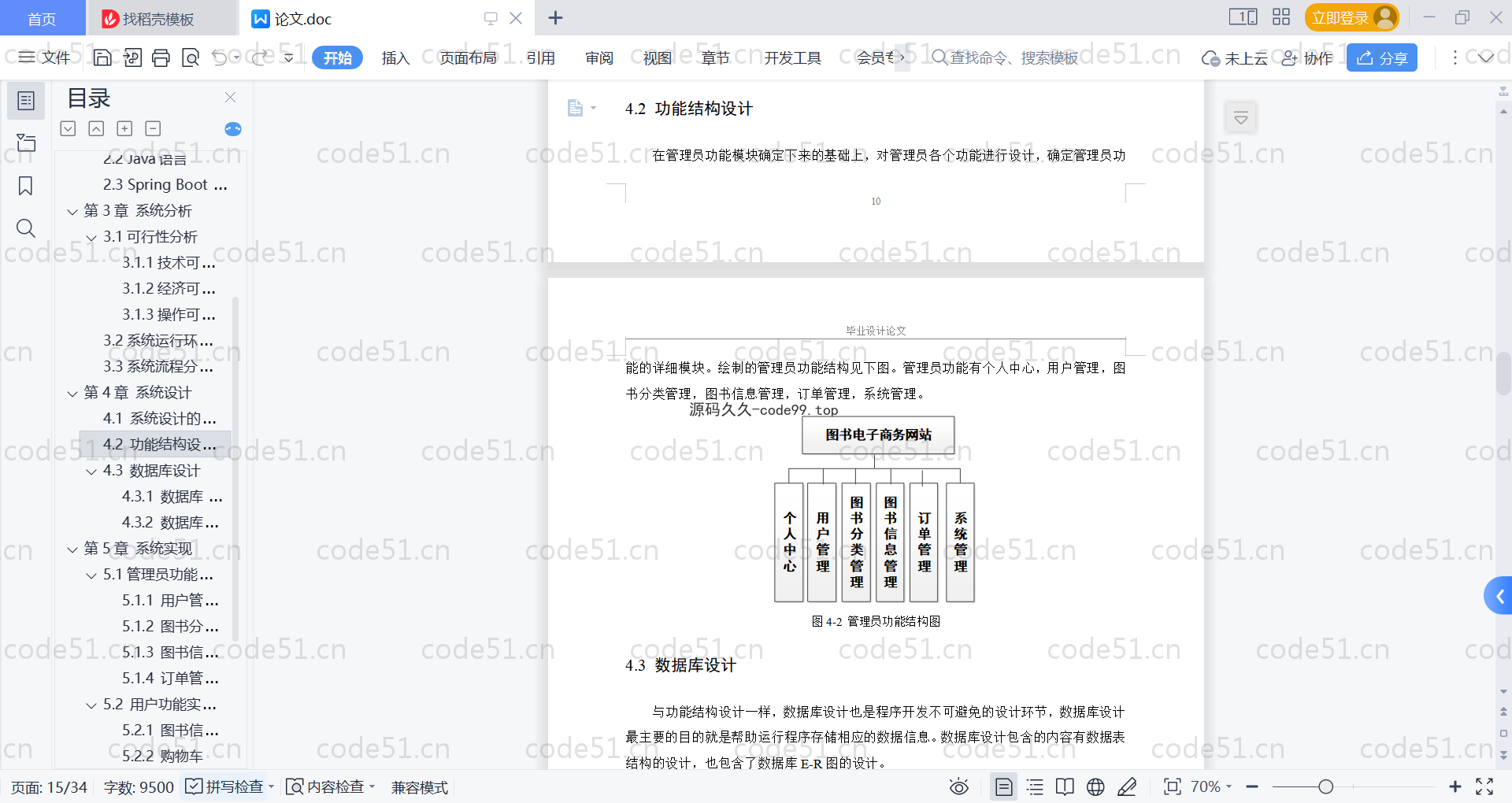
Task: Select 4.2 功能结构设 in the outline
Action: point(154,445)
